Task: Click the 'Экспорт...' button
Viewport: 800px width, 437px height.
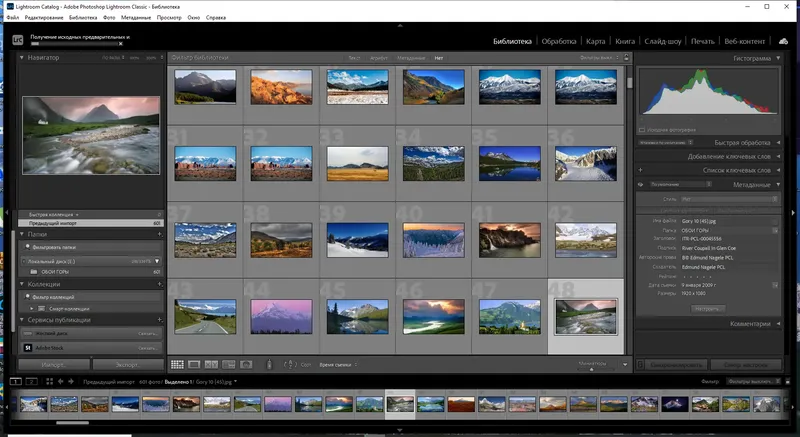Action: click(127, 365)
